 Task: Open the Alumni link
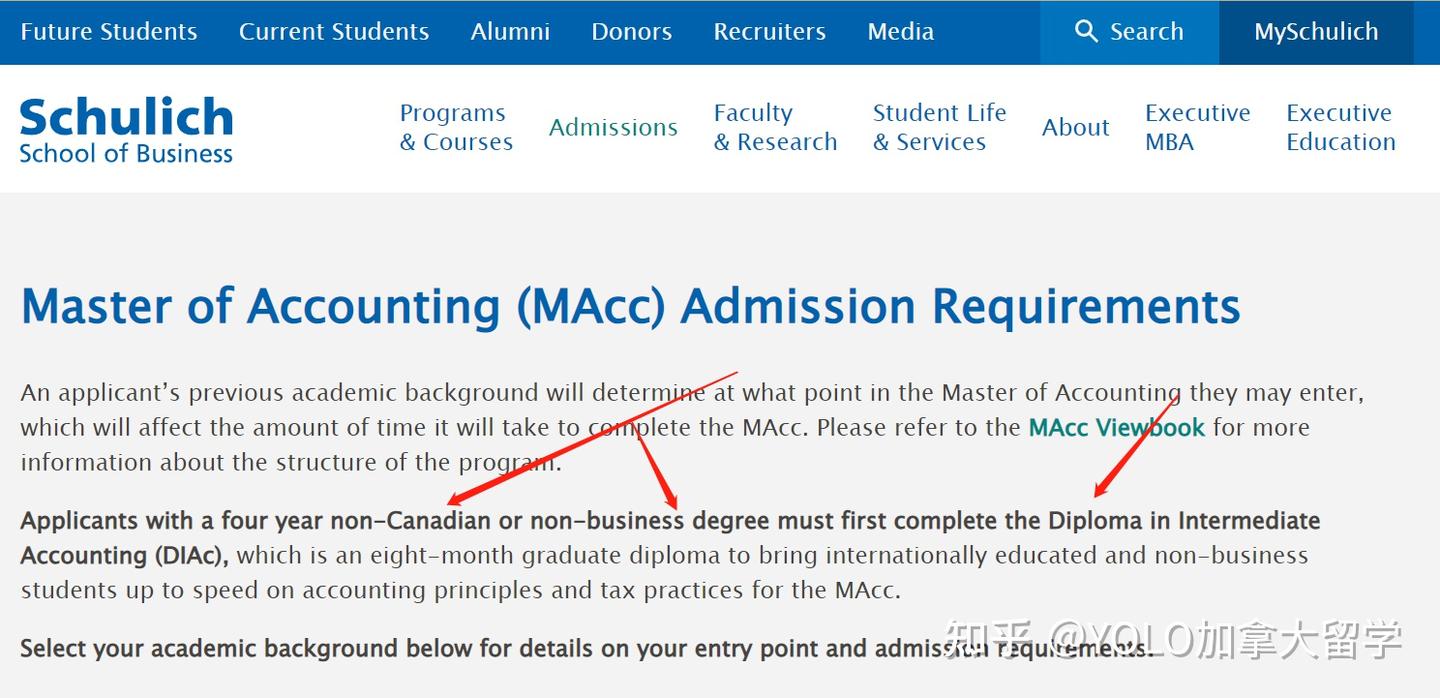pos(510,32)
